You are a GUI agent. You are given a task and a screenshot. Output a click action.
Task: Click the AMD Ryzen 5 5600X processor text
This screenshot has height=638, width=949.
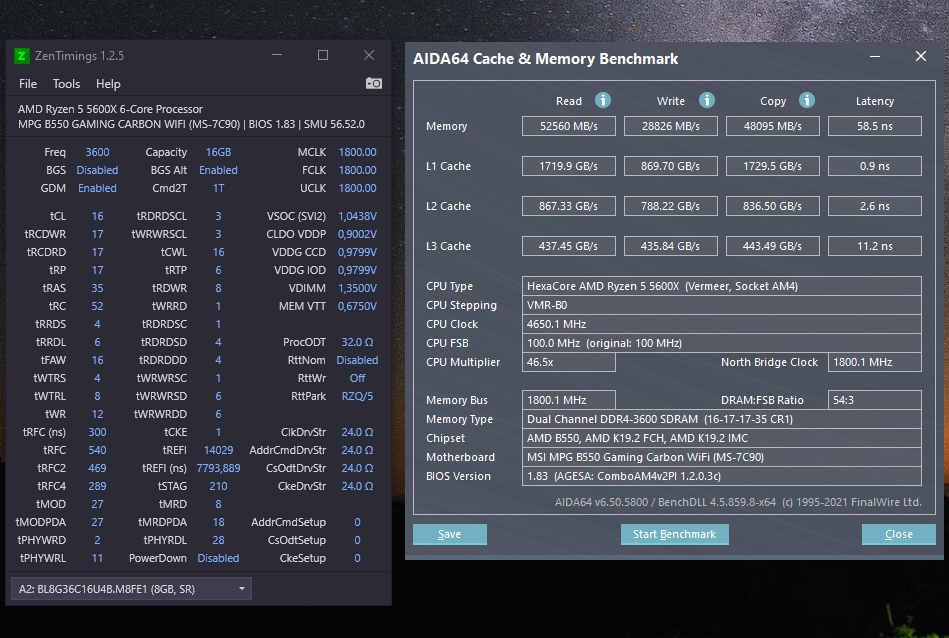click(110, 109)
